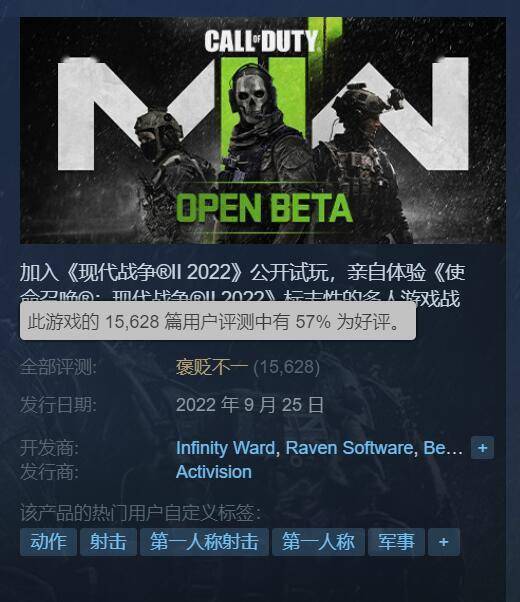Open the Raven Software developer link
The width and height of the screenshot is (520, 602).
tap(349, 448)
